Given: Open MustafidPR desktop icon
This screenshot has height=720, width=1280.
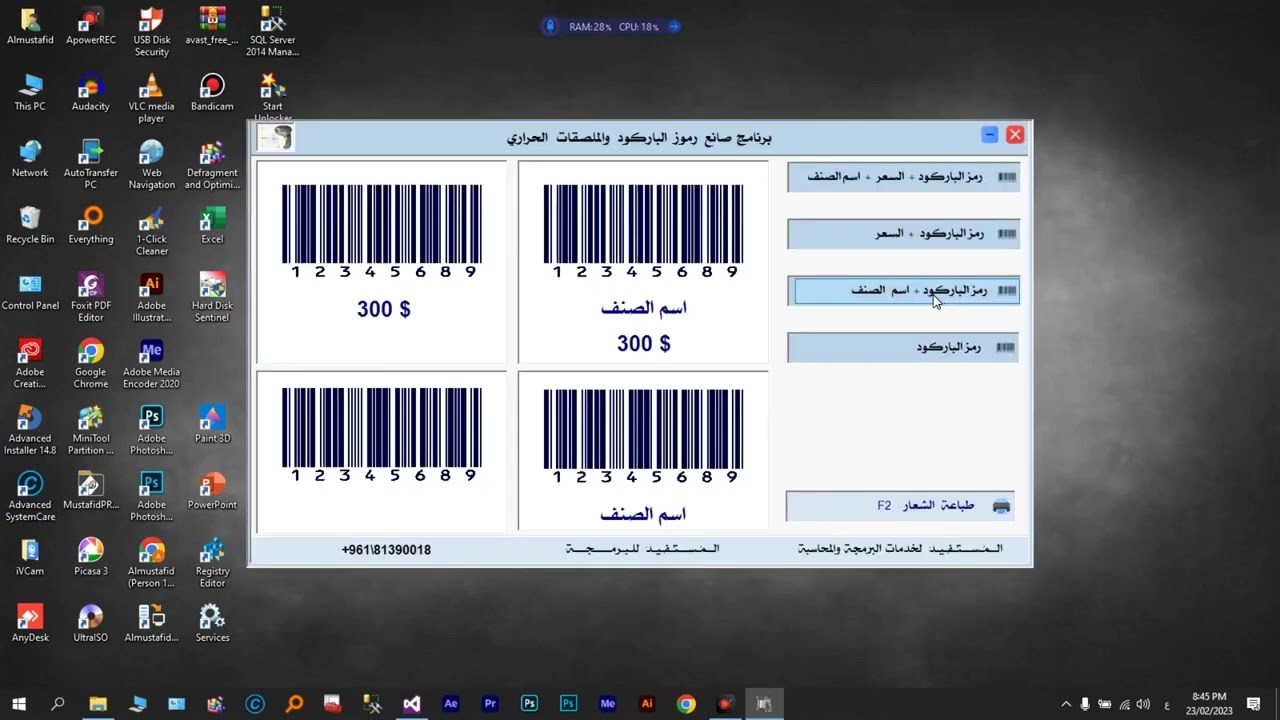Looking at the screenshot, I should click(91, 492).
